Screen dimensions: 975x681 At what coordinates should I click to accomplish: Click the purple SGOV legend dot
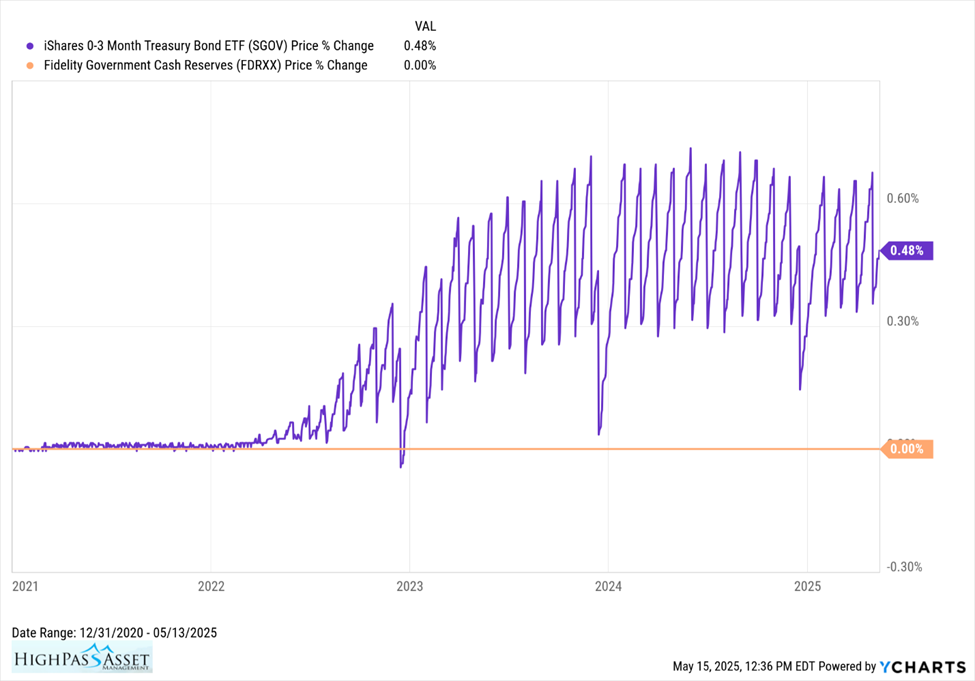click(30, 46)
